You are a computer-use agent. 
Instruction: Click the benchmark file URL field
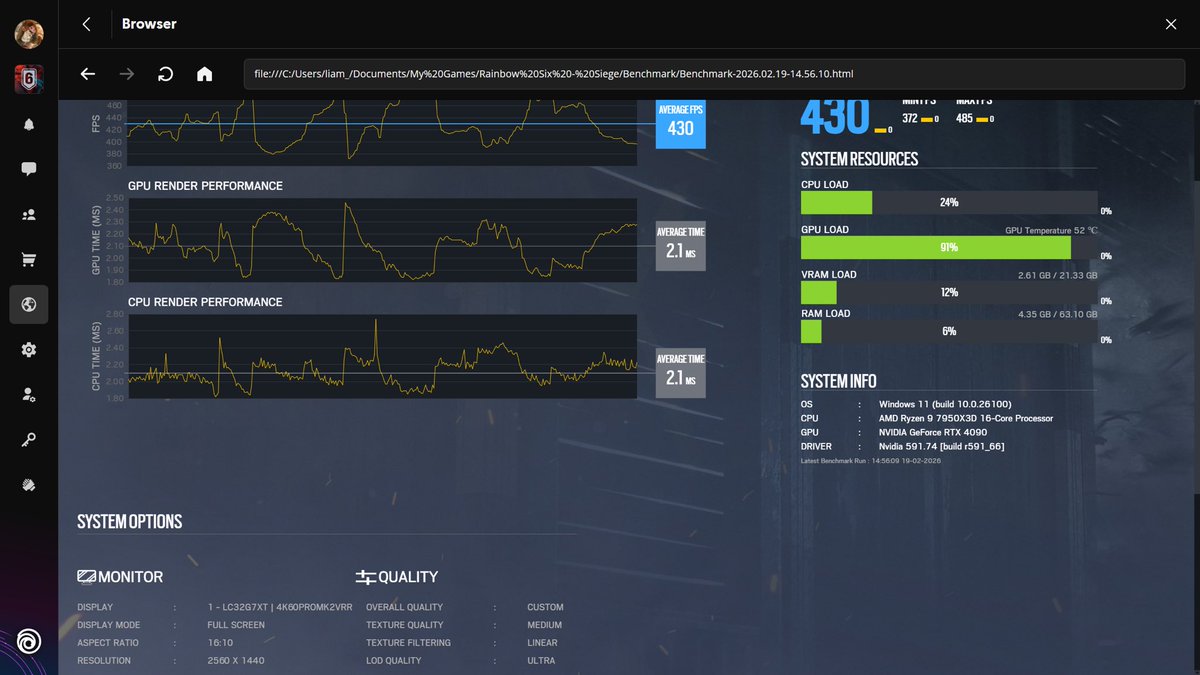coord(715,74)
